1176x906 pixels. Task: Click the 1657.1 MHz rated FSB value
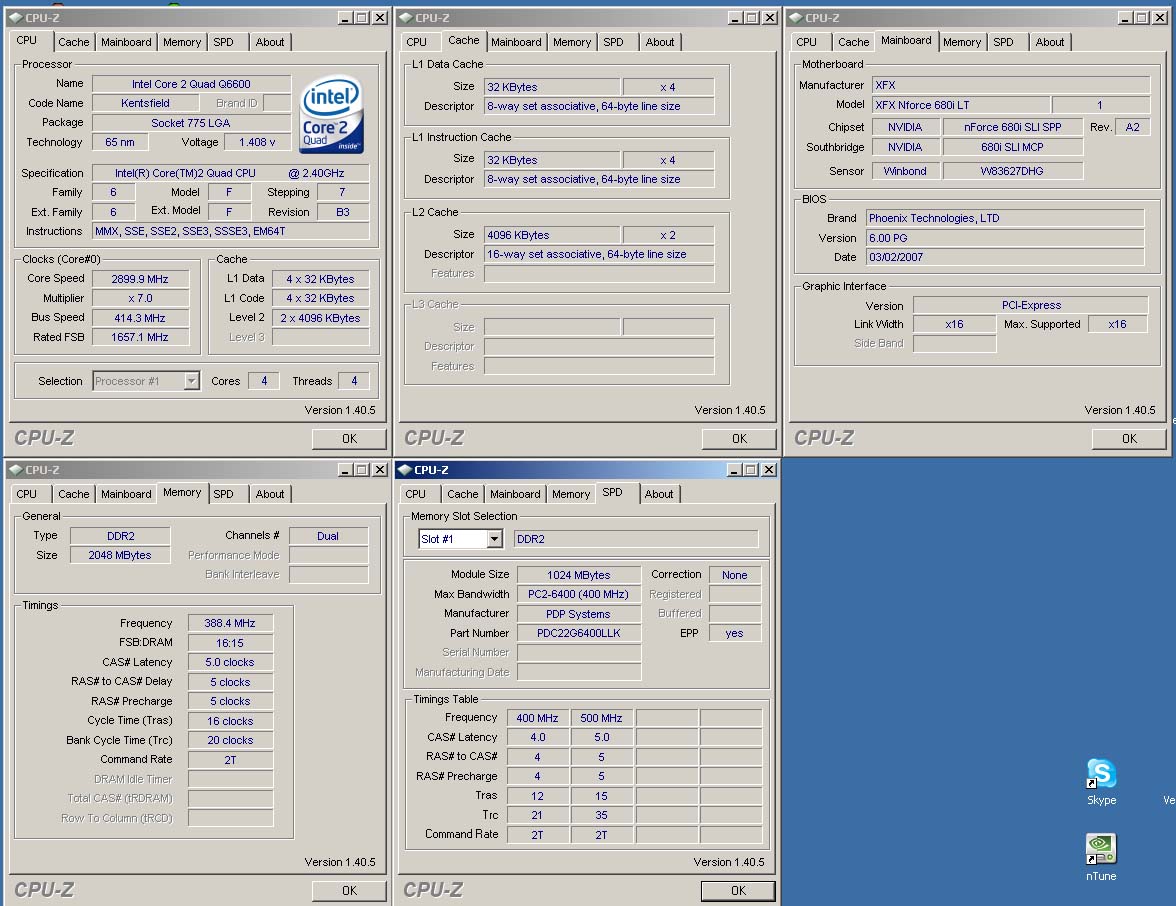click(x=140, y=338)
